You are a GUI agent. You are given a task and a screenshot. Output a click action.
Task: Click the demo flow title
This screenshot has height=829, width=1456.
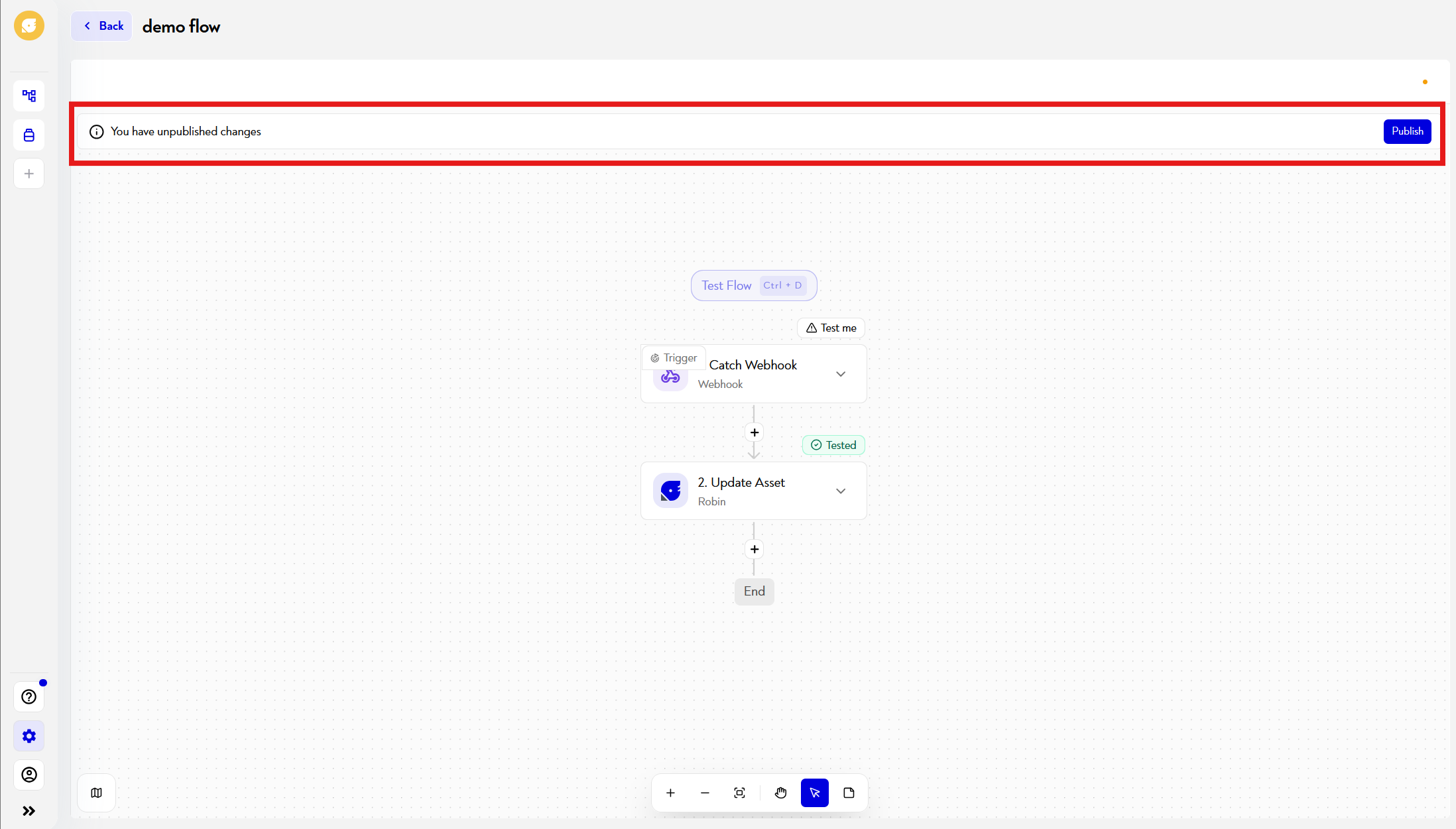click(x=181, y=27)
